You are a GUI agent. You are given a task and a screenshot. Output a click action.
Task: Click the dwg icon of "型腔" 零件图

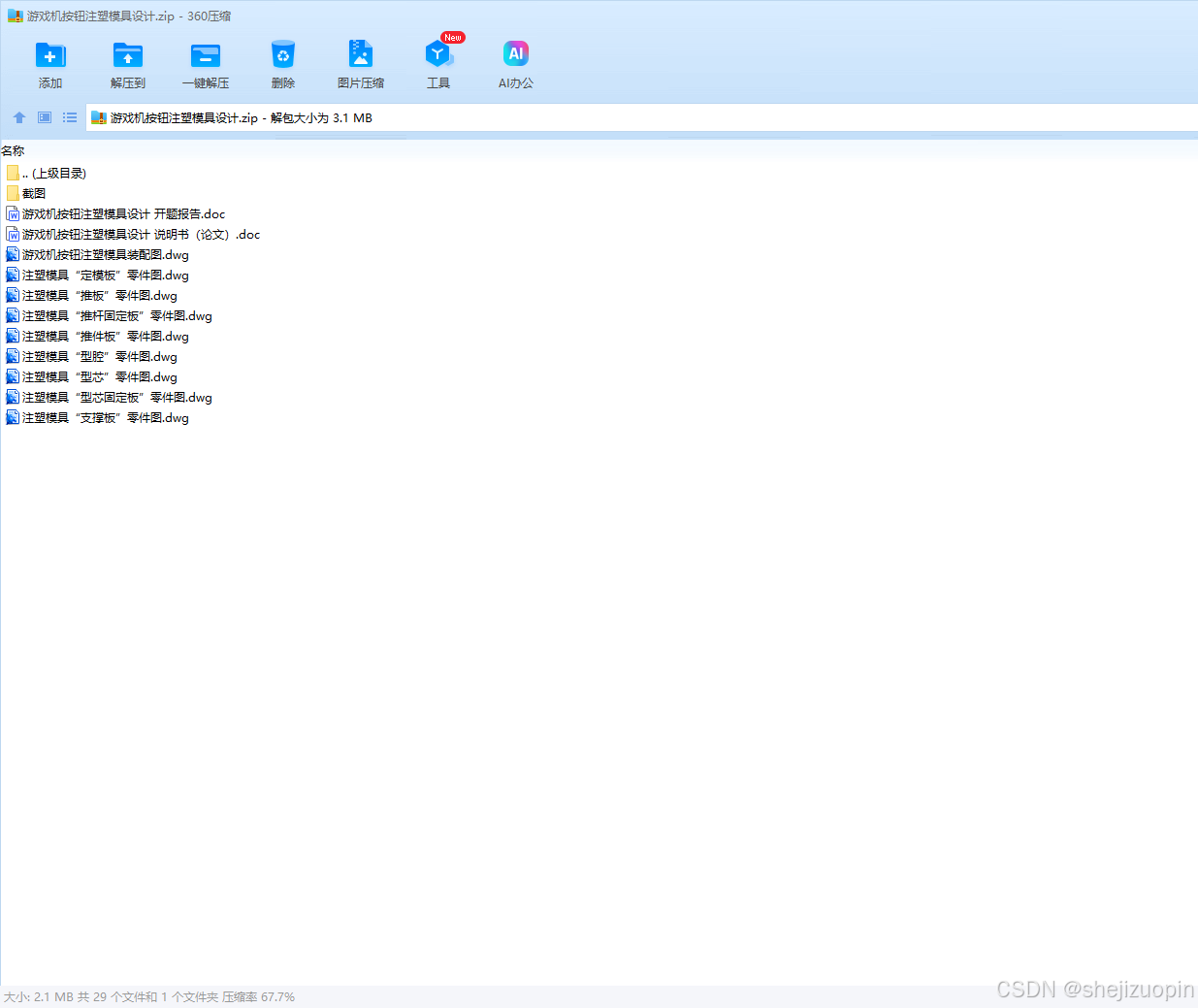tap(13, 356)
